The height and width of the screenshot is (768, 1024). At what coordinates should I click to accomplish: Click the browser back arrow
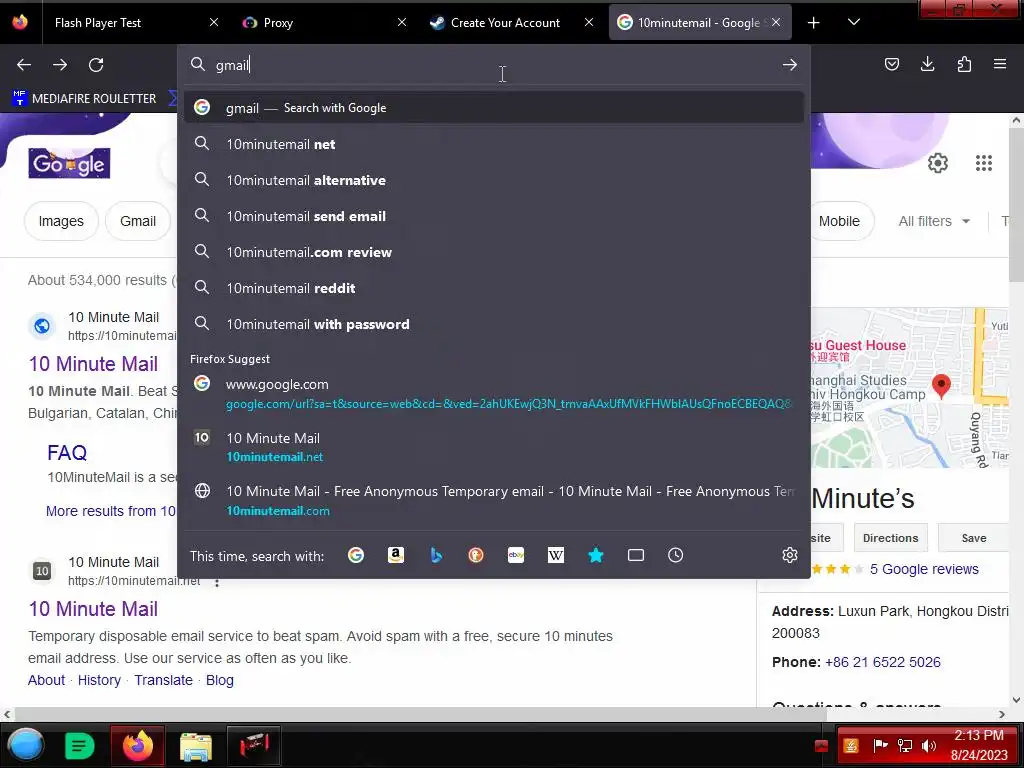[24, 65]
